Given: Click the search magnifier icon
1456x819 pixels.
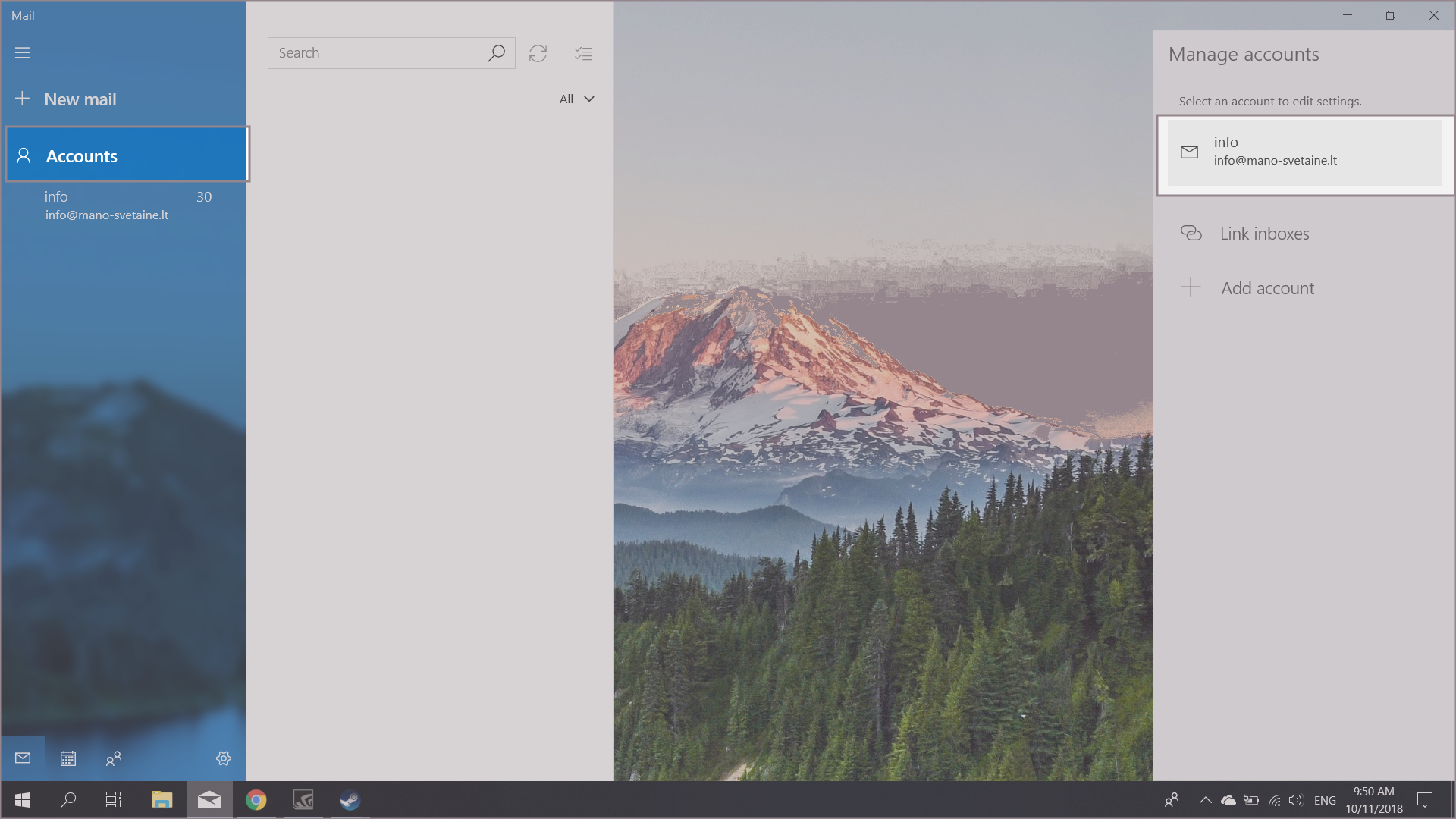Looking at the screenshot, I should tap(496, 53).
